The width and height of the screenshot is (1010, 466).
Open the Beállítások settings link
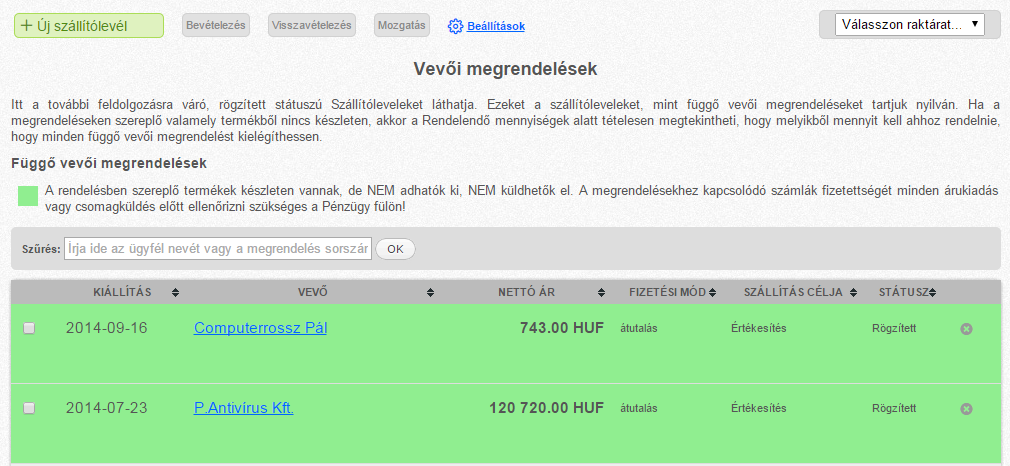(496, 26)
